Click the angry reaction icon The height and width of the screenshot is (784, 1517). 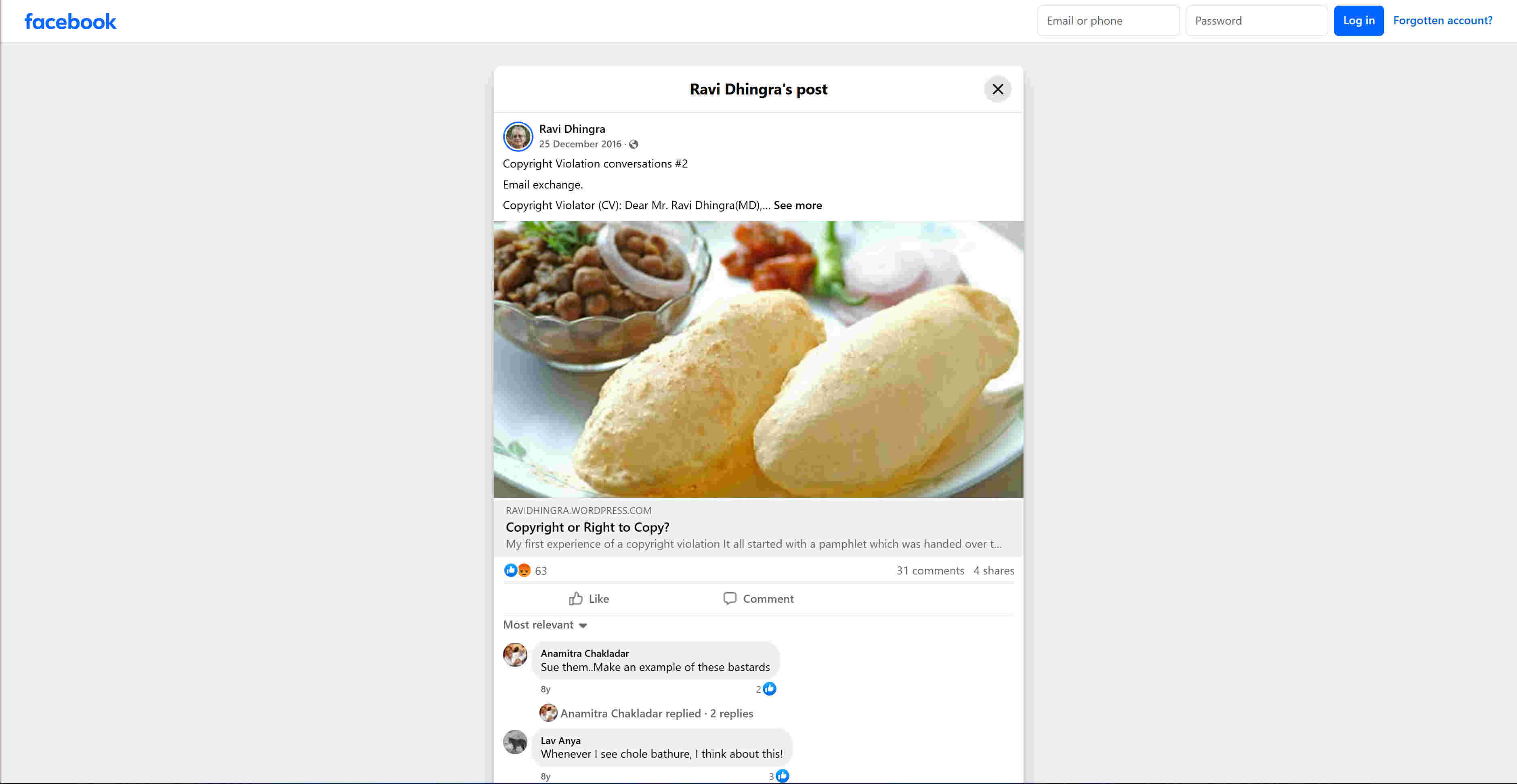(x=524, y=570)
